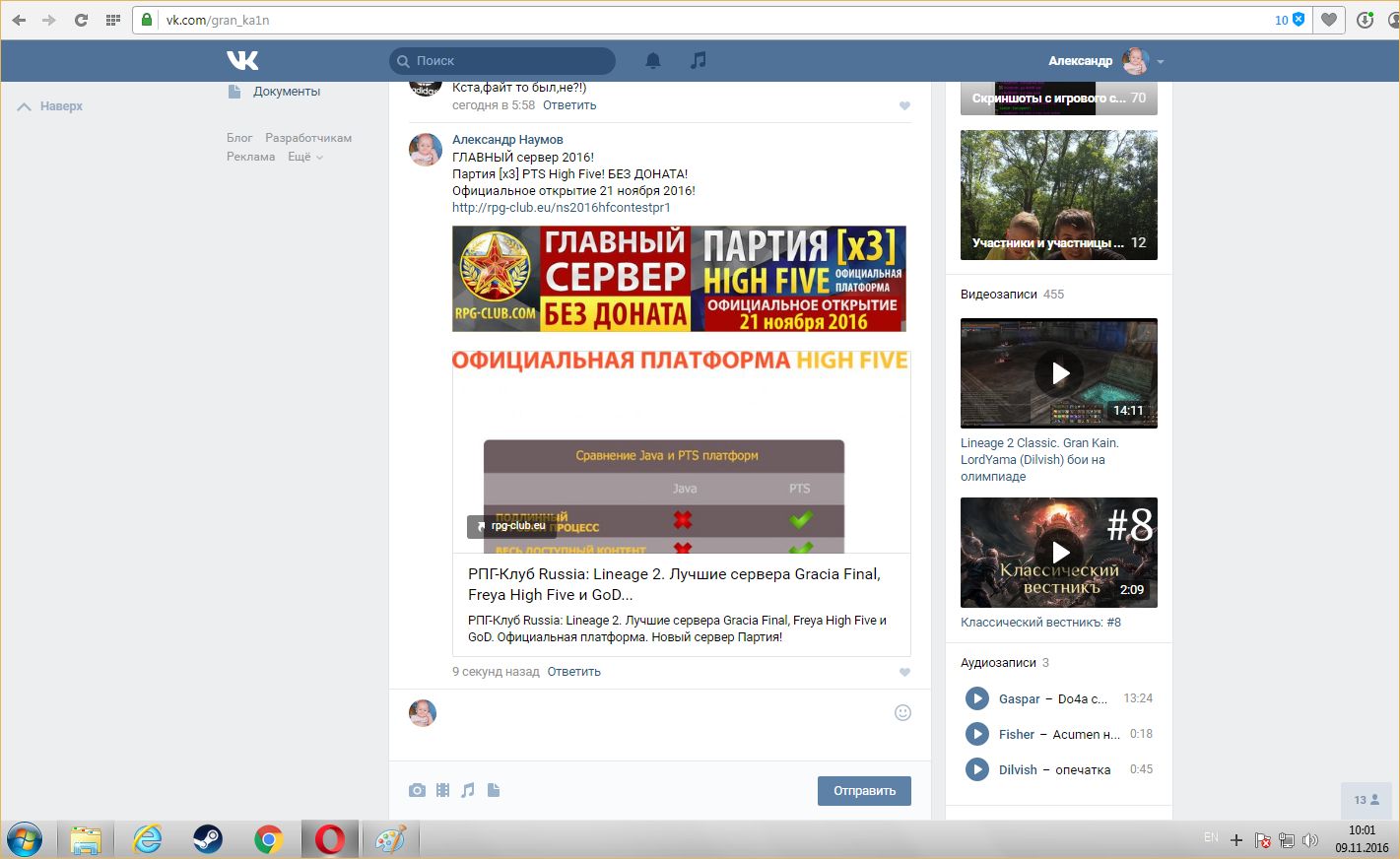Image resolution: width=1400 pixels, height=859 pixels.
Task: Launch Internet Explorer from the taskbar
Action: (148, 839)
